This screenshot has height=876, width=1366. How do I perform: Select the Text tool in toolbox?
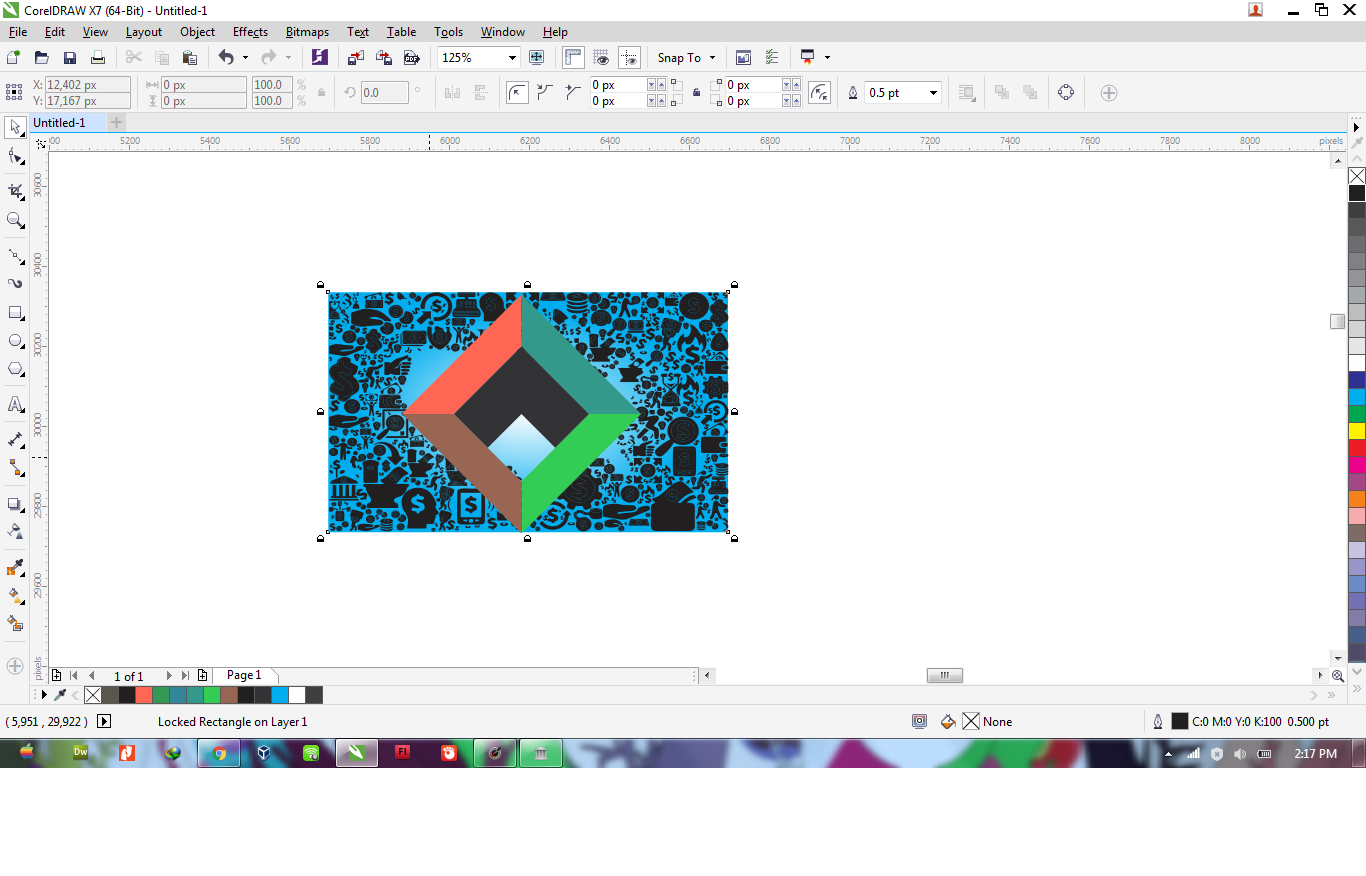[x=15, y=404]
